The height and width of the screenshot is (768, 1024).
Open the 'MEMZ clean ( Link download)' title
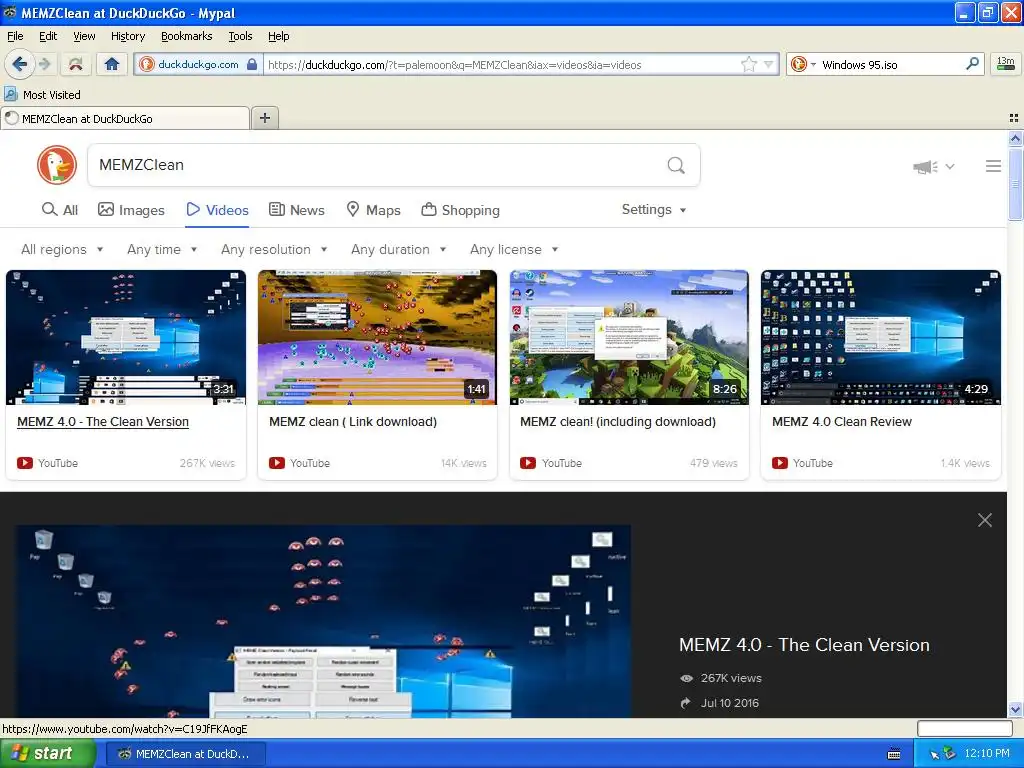[353, 422]
